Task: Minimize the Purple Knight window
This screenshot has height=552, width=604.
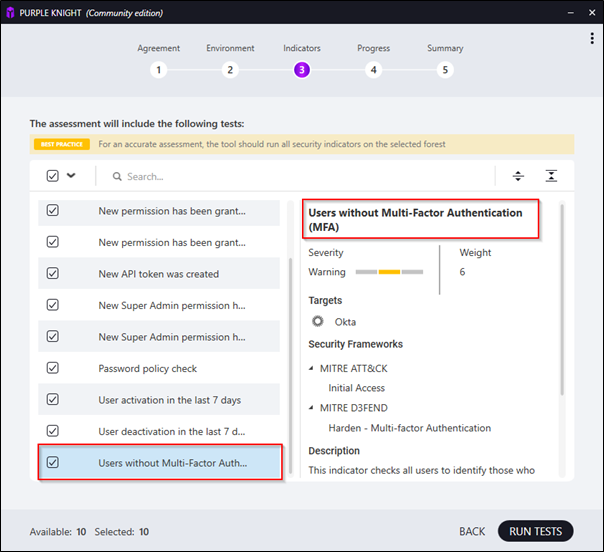Action: tap(570, 13)
